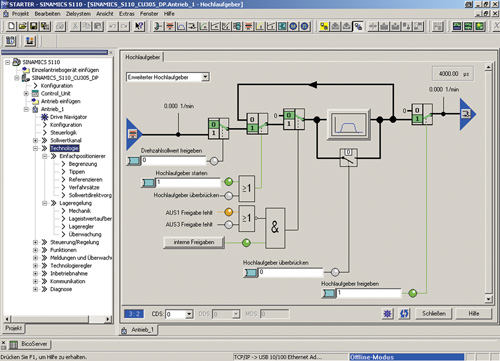Viewport: 500px width, 361px height.
Task: Click the blue refresh arrows icon
Action: coord(404,314)
